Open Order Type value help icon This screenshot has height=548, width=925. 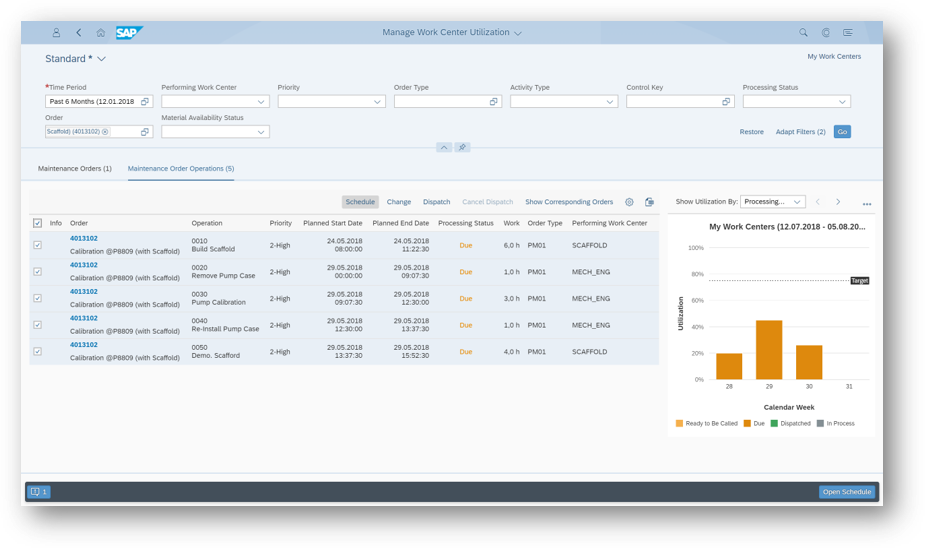coord(494,101)
